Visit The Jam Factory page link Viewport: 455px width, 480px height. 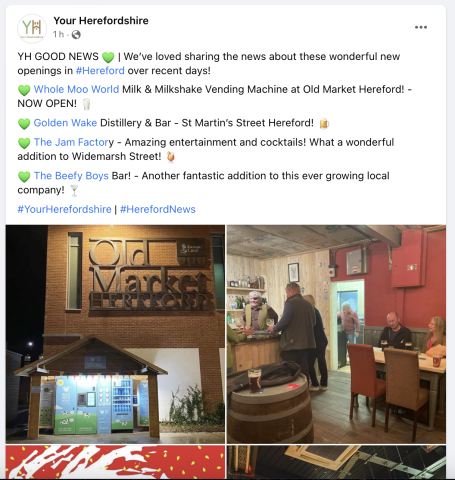[74, 142]
